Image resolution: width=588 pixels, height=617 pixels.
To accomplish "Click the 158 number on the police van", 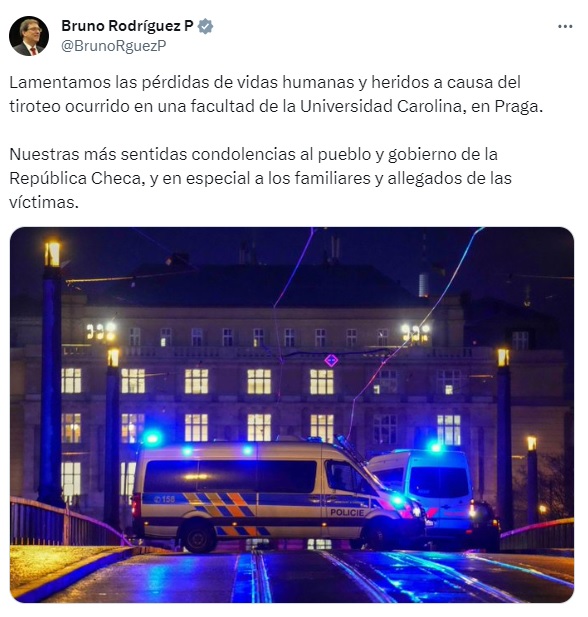I will (165, 499).
